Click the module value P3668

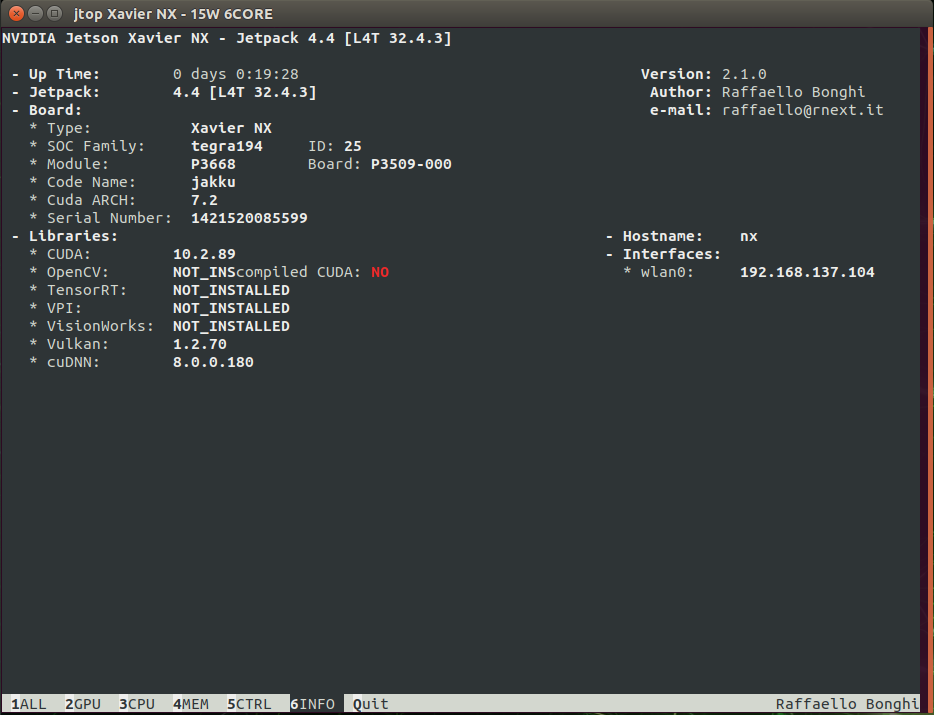click(x=213, y=164)
